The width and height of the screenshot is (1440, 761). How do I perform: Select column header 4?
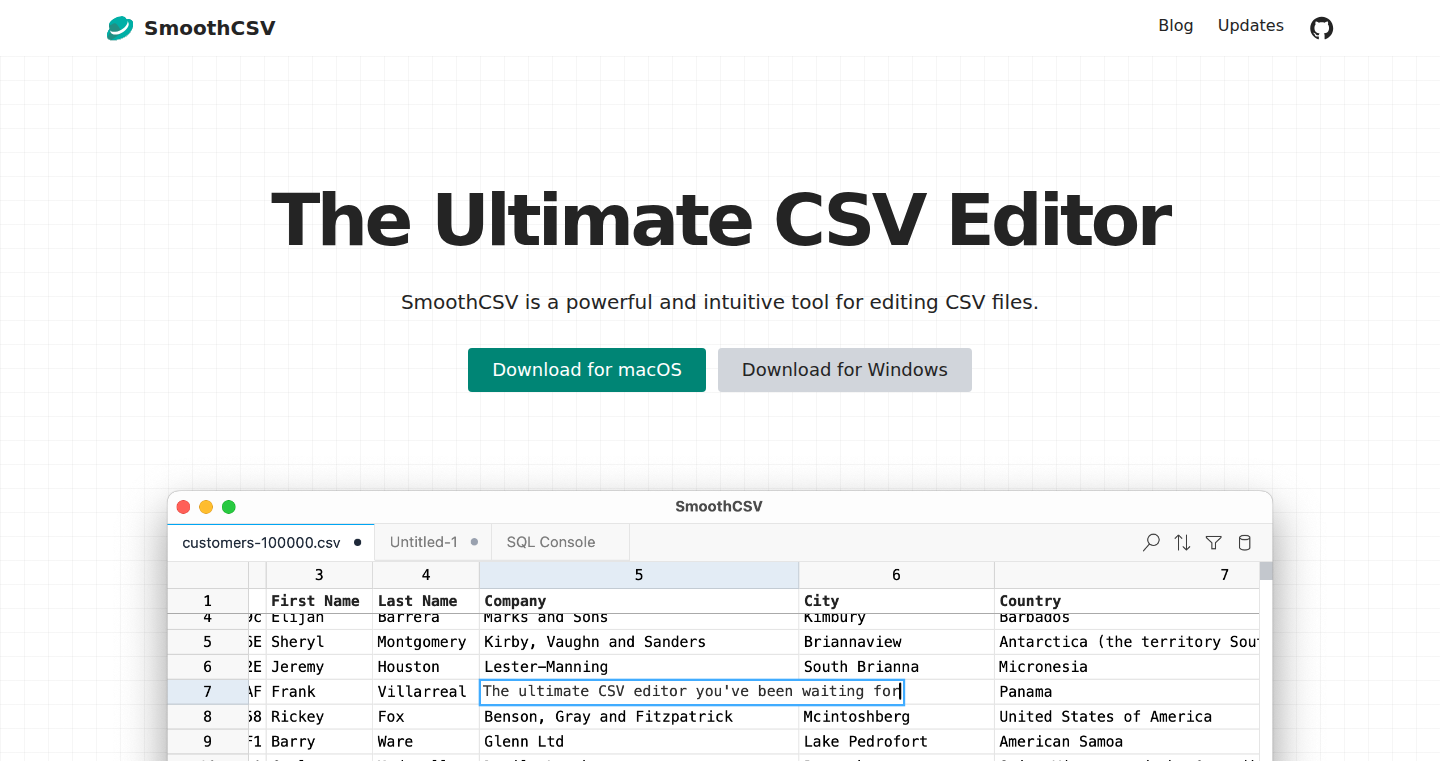[426, 575]
